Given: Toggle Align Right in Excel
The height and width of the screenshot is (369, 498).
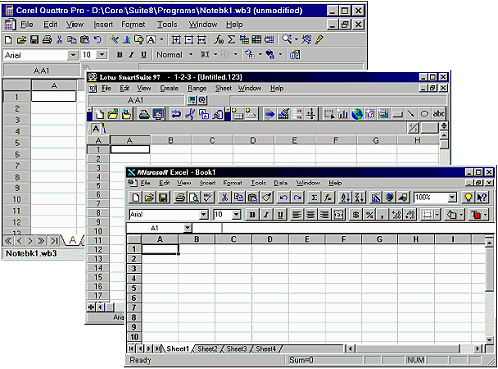Looking at the screenshot, I should tap(324, 215).
